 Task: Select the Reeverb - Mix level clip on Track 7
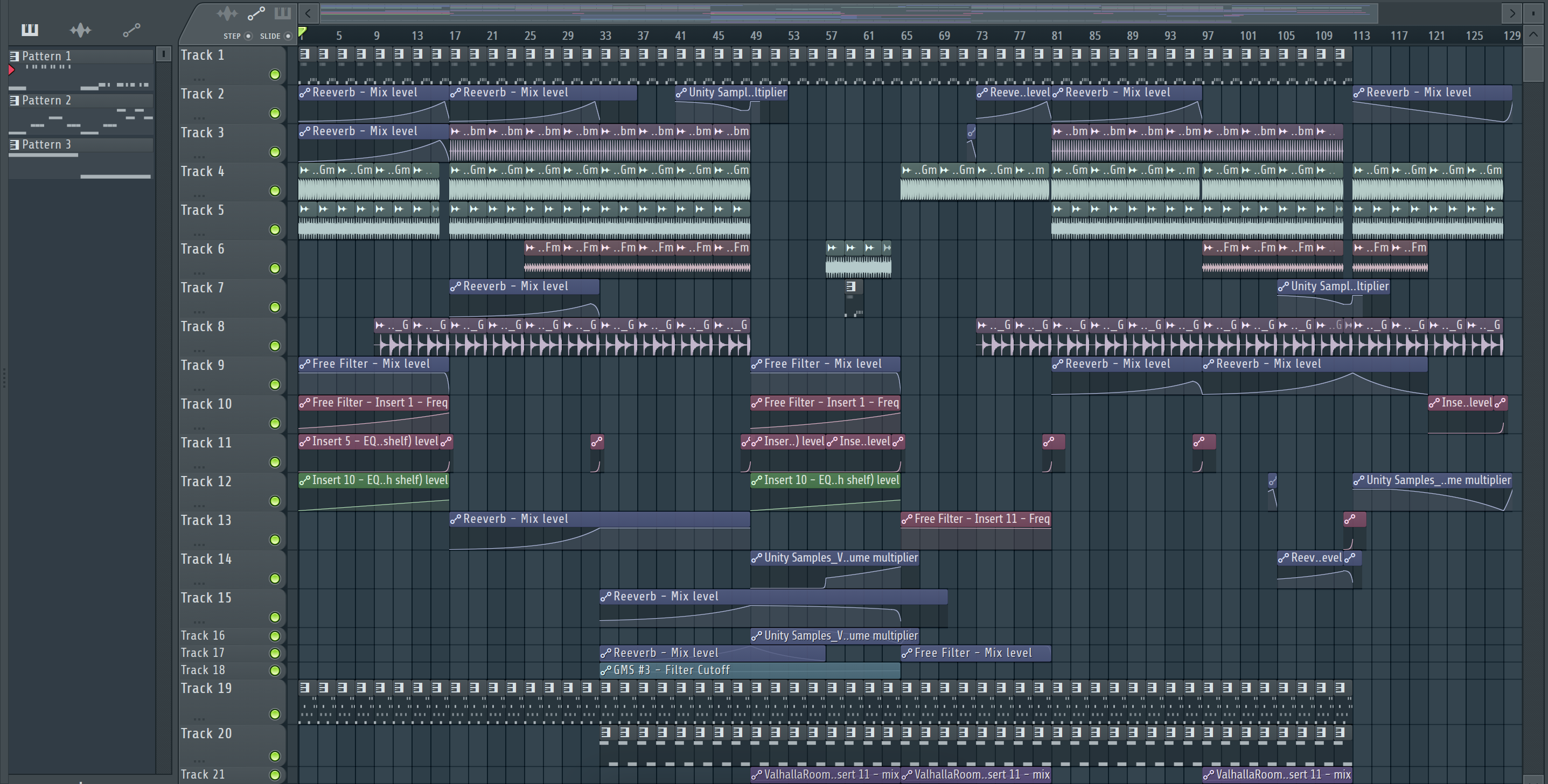(x=524, y=298)
